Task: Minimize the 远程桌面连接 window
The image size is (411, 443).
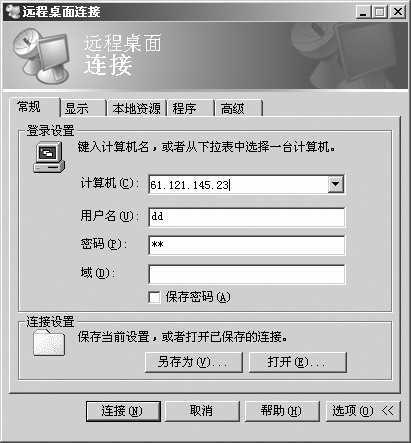Action: 363,12
